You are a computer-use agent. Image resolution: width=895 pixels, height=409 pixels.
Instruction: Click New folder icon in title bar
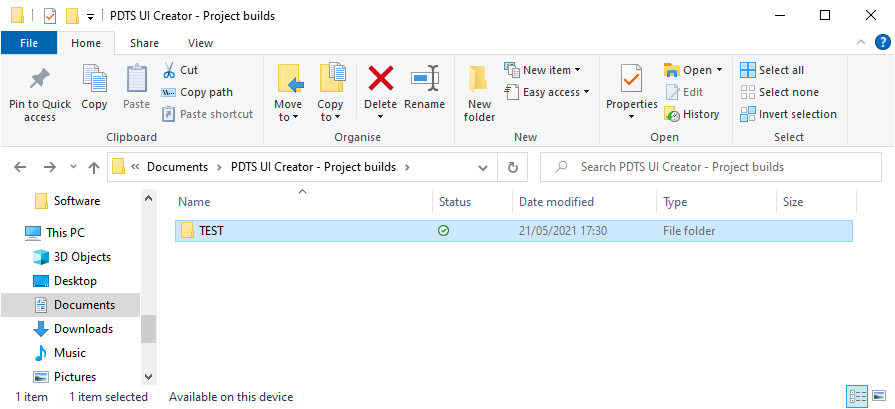pyautogui.click(x=72, y=16)
